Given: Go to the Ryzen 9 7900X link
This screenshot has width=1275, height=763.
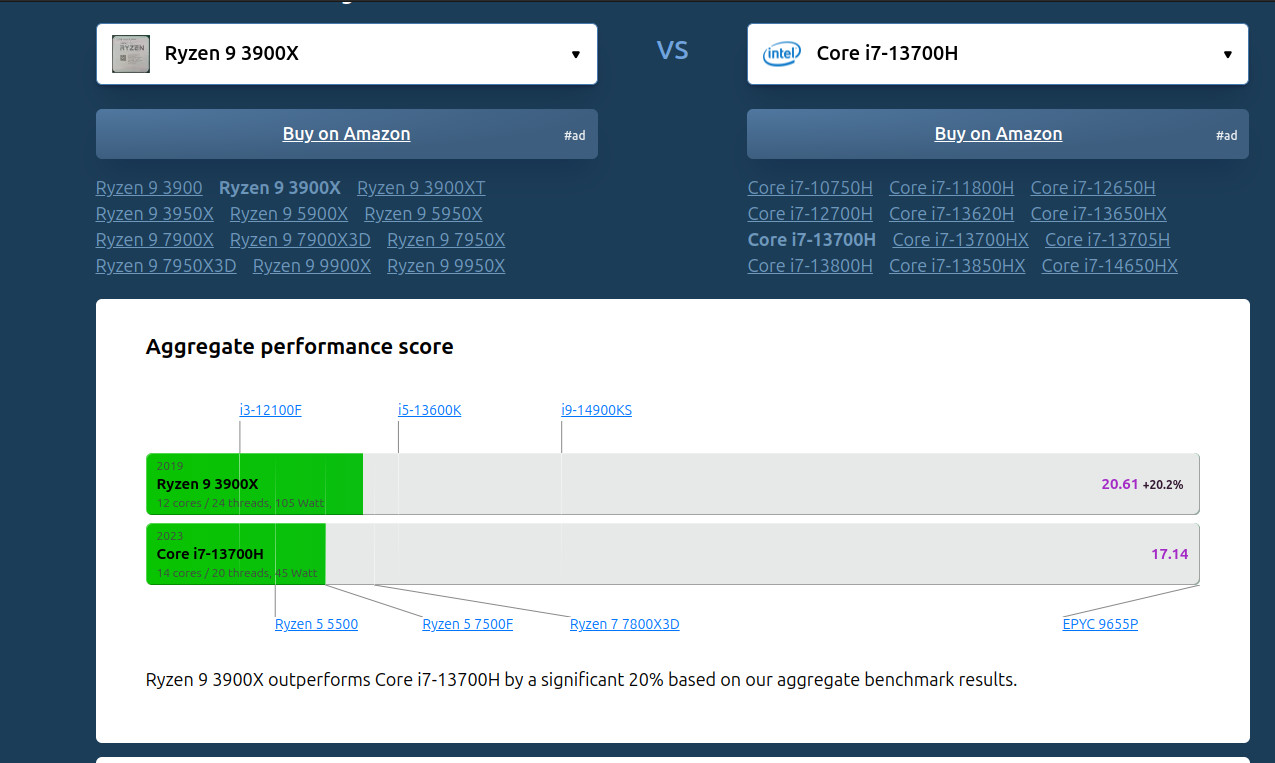Looking at the screenshot, I should [x=155, y=240].
